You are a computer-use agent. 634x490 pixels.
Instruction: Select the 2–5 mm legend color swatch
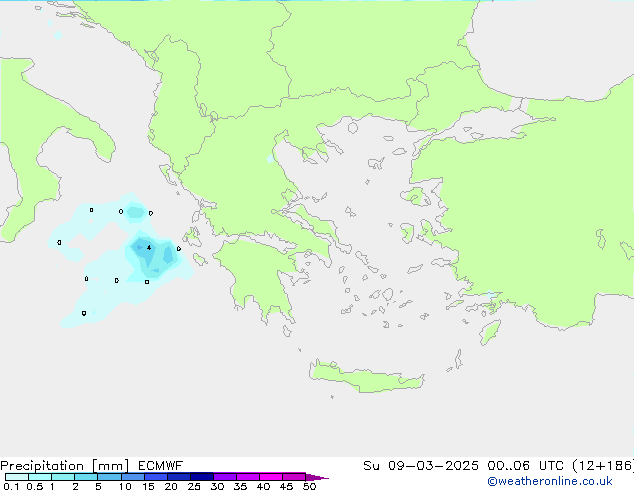pos(86,477)
